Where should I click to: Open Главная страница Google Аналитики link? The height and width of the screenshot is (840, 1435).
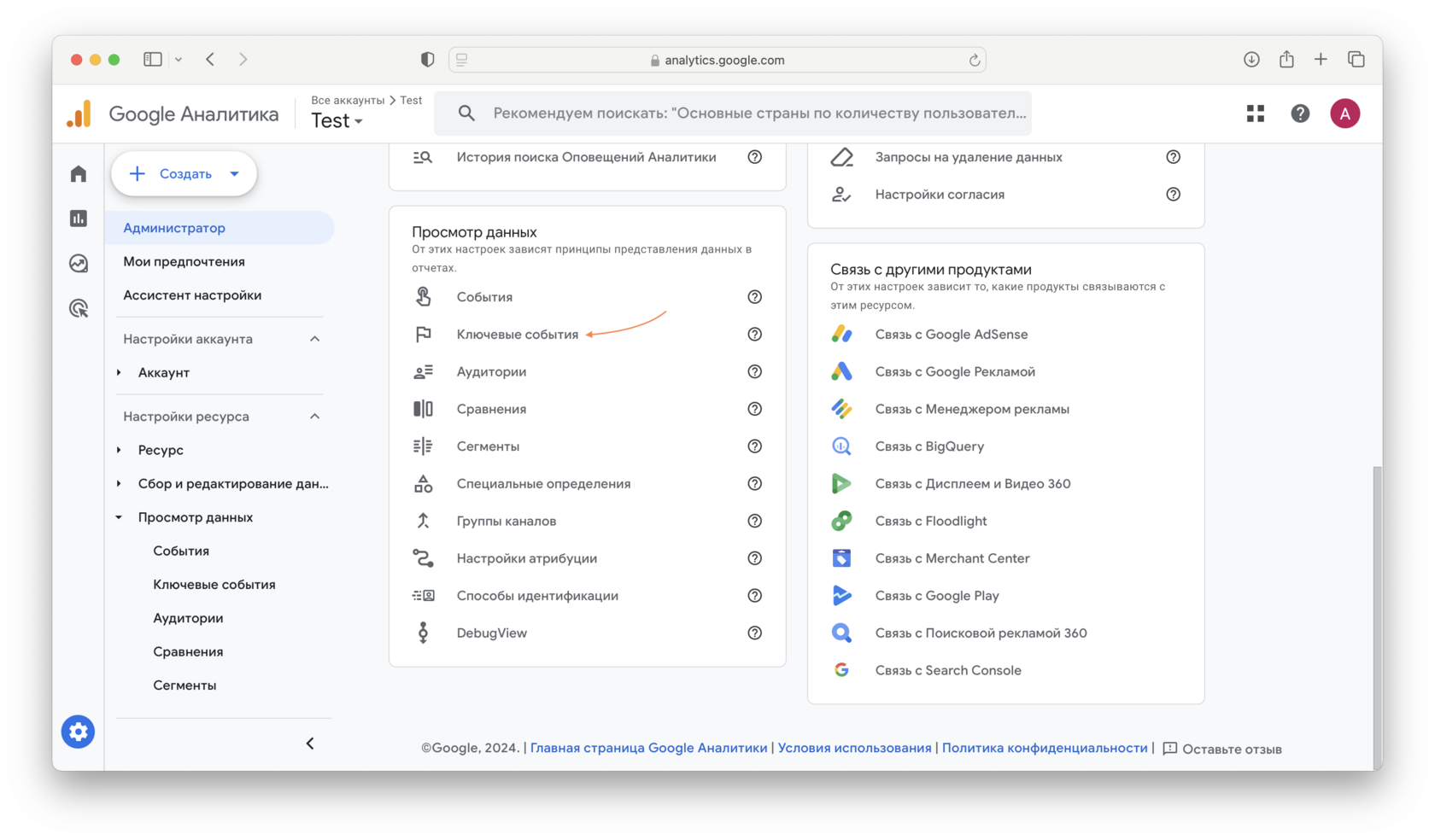tap(649, 748)
